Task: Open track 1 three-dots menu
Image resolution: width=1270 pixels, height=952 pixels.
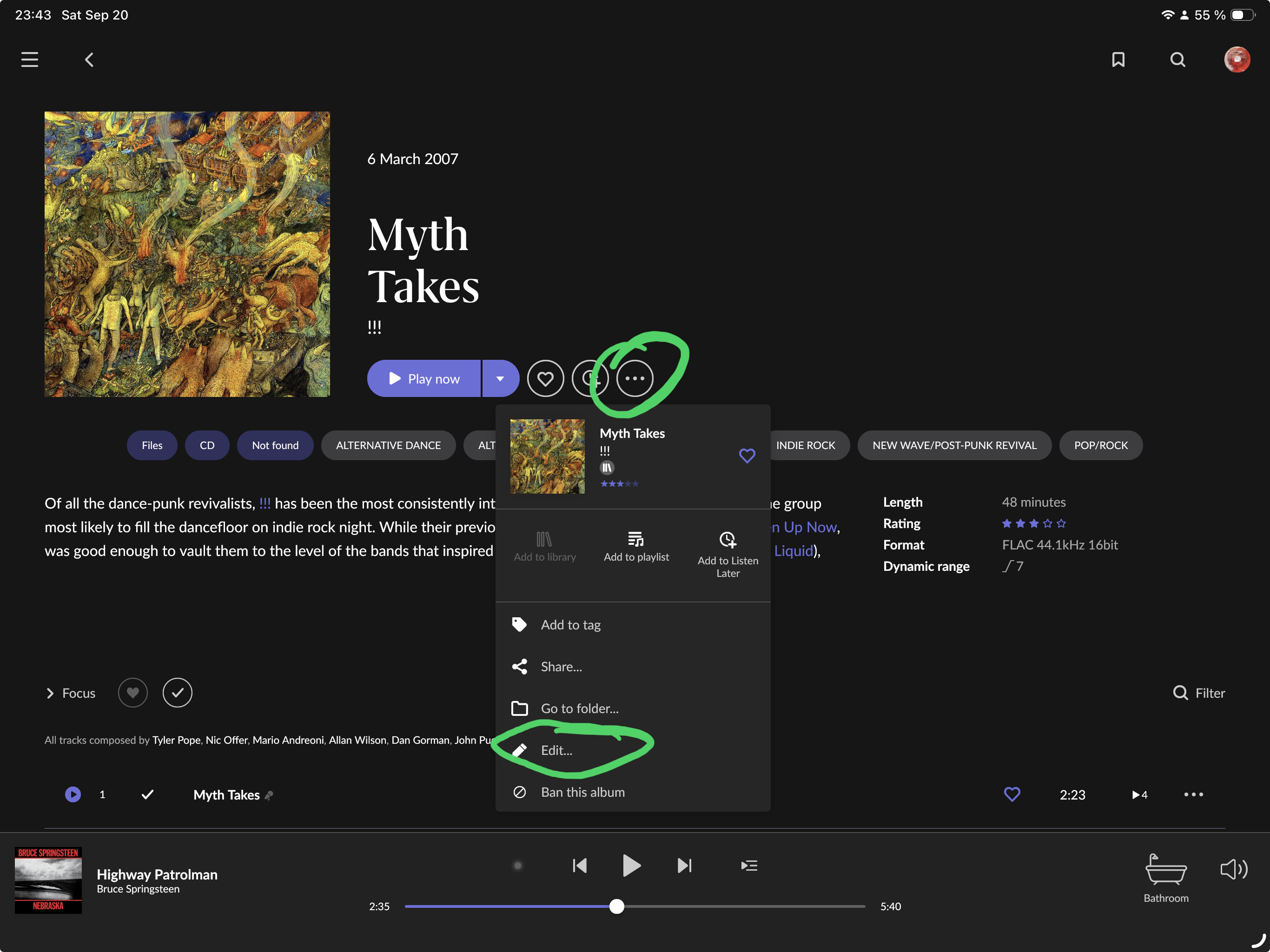Action: click(1193, 795)
